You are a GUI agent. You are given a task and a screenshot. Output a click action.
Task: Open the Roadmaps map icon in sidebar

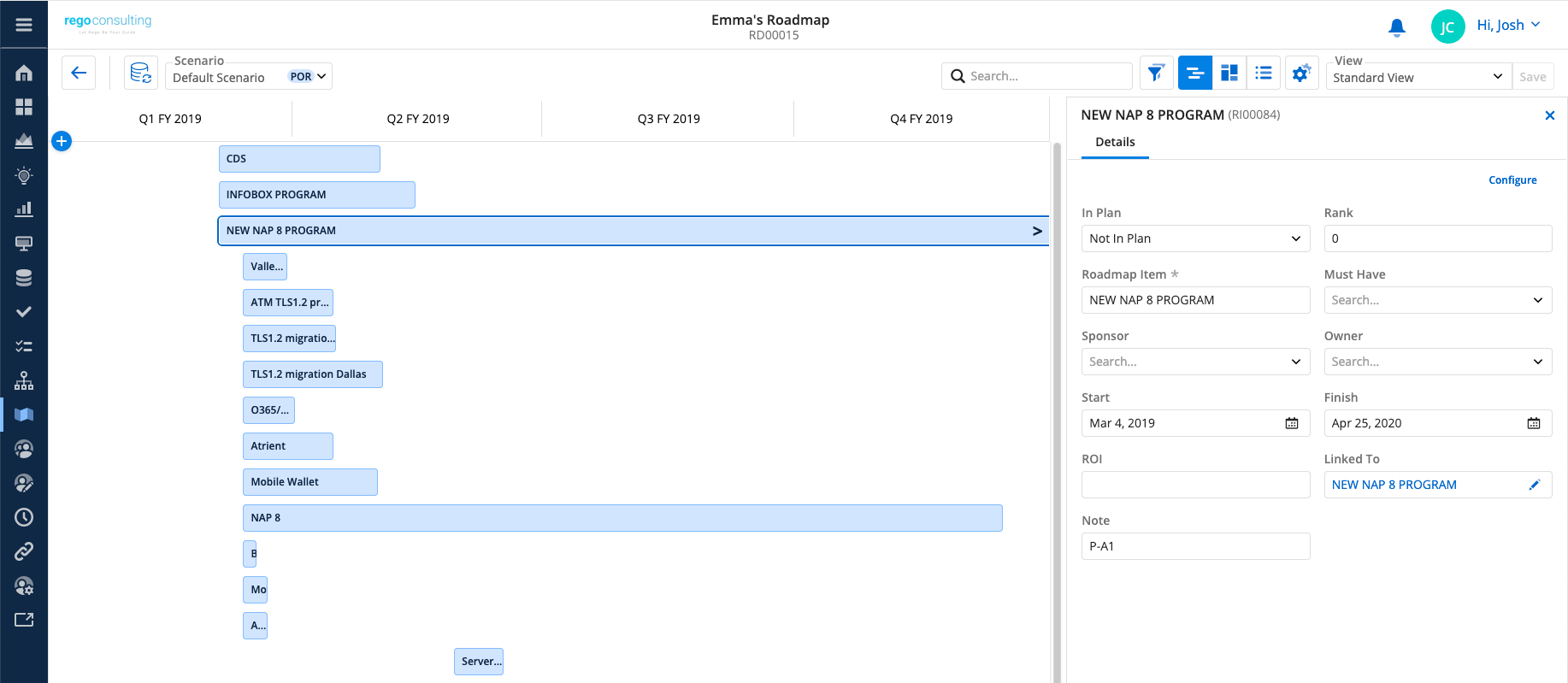click(x=24, y=415)
